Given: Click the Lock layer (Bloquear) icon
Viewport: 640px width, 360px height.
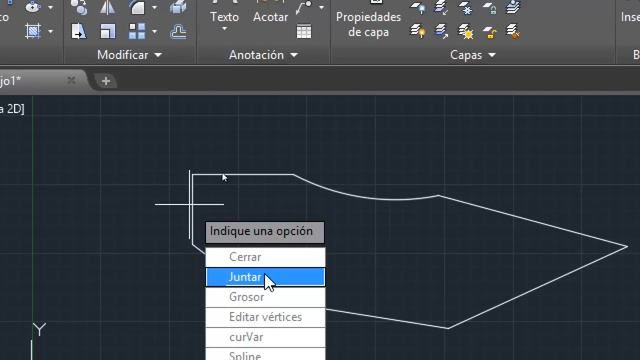Looking at the screenshot, I should coord(489,7).
